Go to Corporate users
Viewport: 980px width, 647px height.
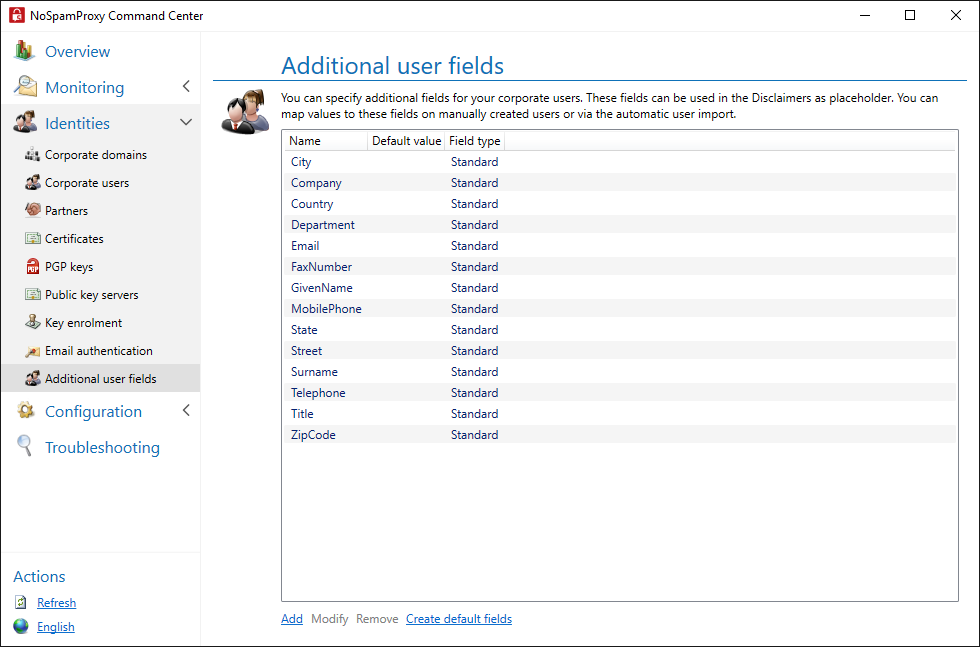point(87,183)
